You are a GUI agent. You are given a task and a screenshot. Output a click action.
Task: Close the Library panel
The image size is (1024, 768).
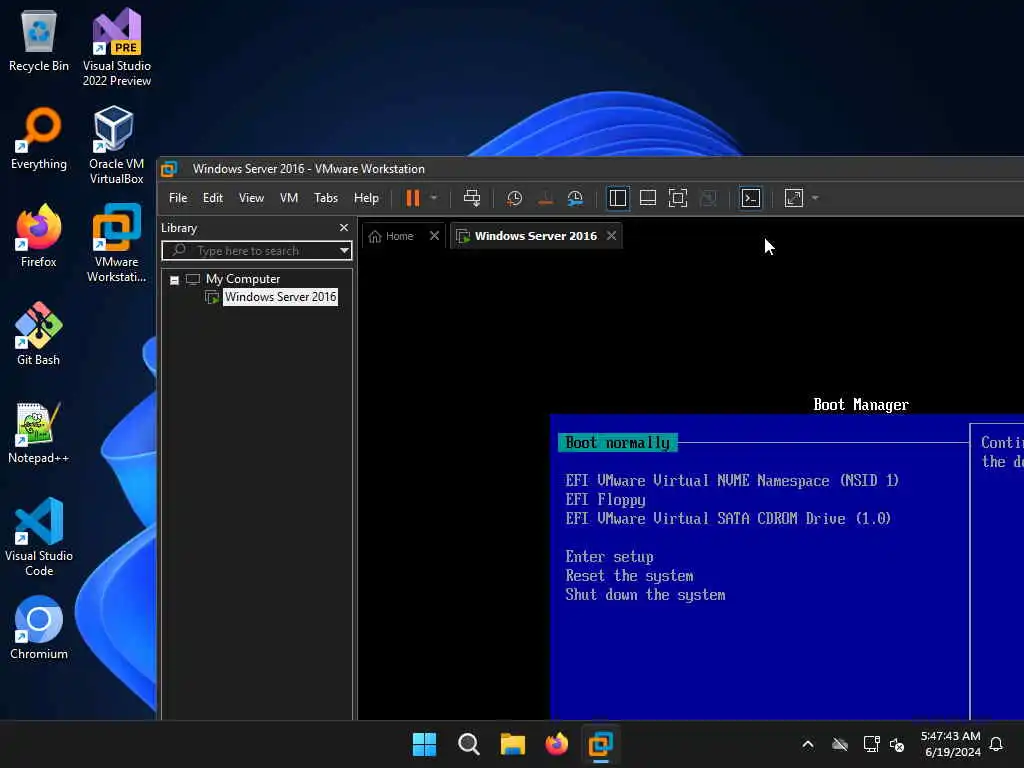(344, 227)
